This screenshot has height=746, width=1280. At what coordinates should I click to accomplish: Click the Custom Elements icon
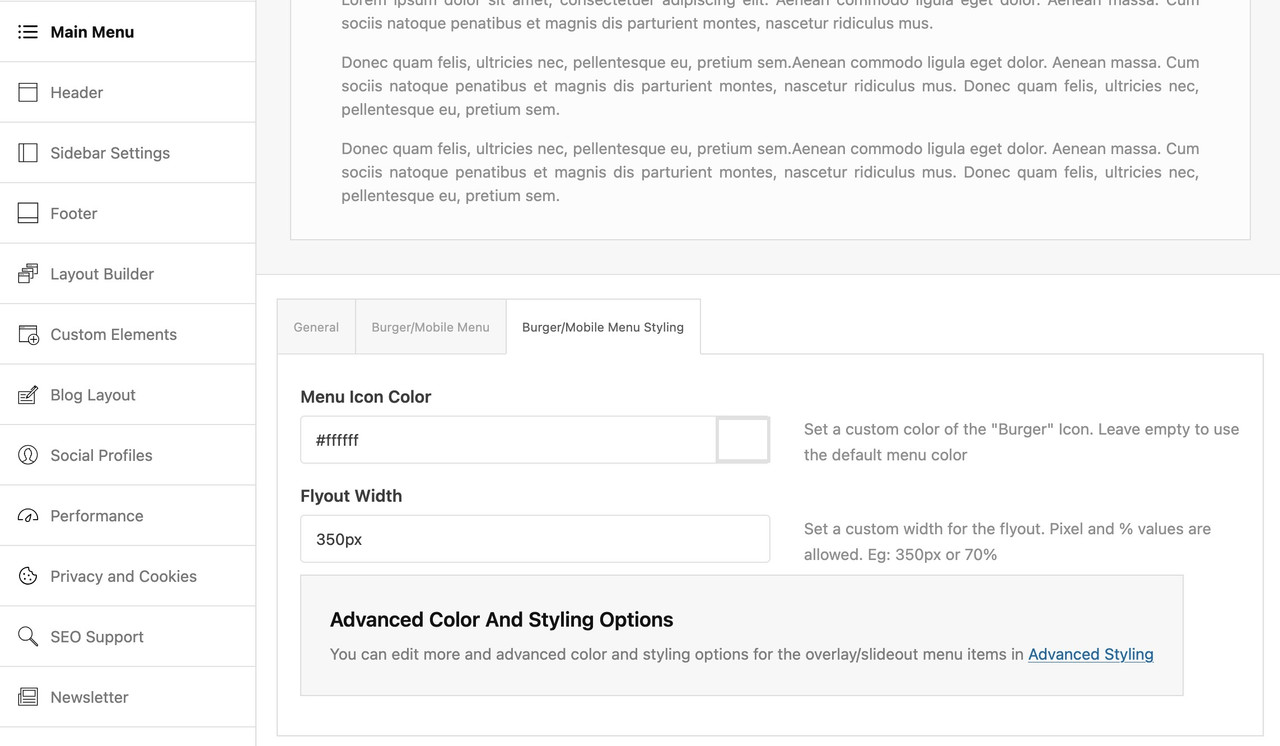point(28,335)
